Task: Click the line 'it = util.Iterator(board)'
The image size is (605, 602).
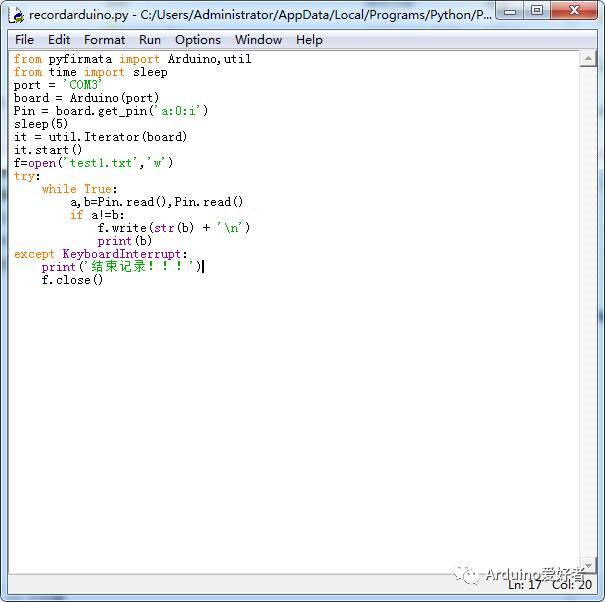Action: (100, 137)
